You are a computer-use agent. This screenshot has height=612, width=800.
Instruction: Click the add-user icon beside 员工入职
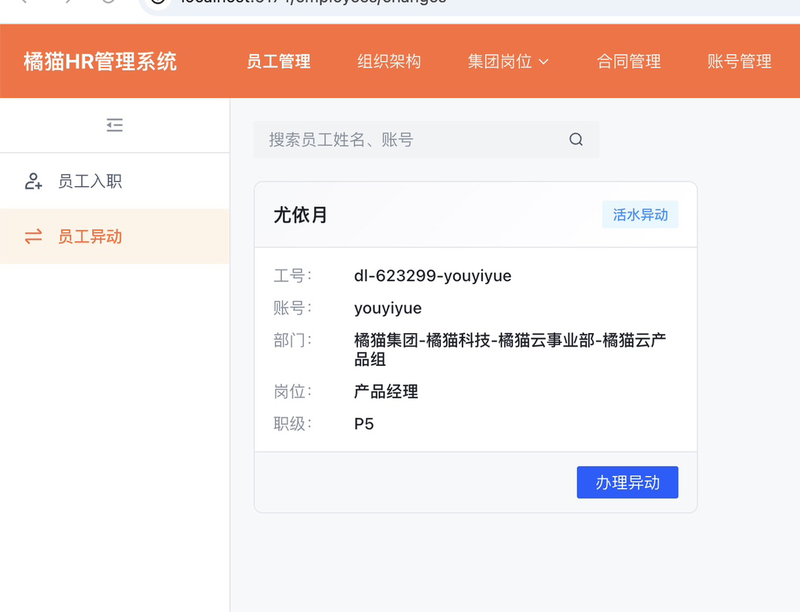click(34, 181)
